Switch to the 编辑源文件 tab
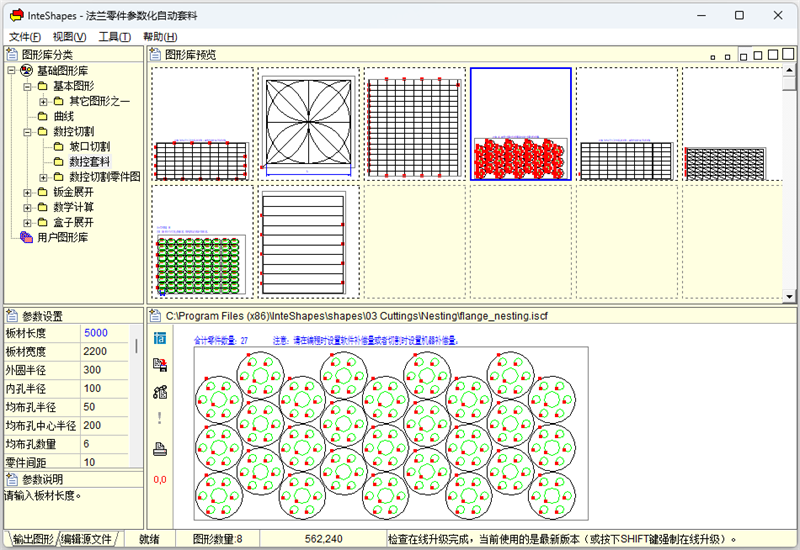 [x=87, y=539]
